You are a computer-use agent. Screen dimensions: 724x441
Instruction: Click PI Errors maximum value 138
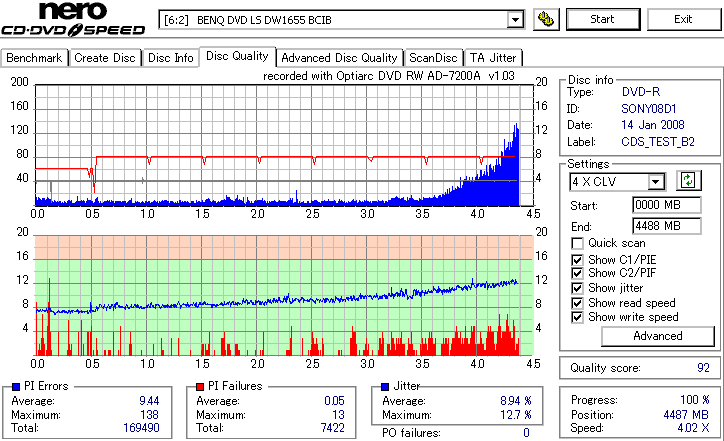[150, 415]
